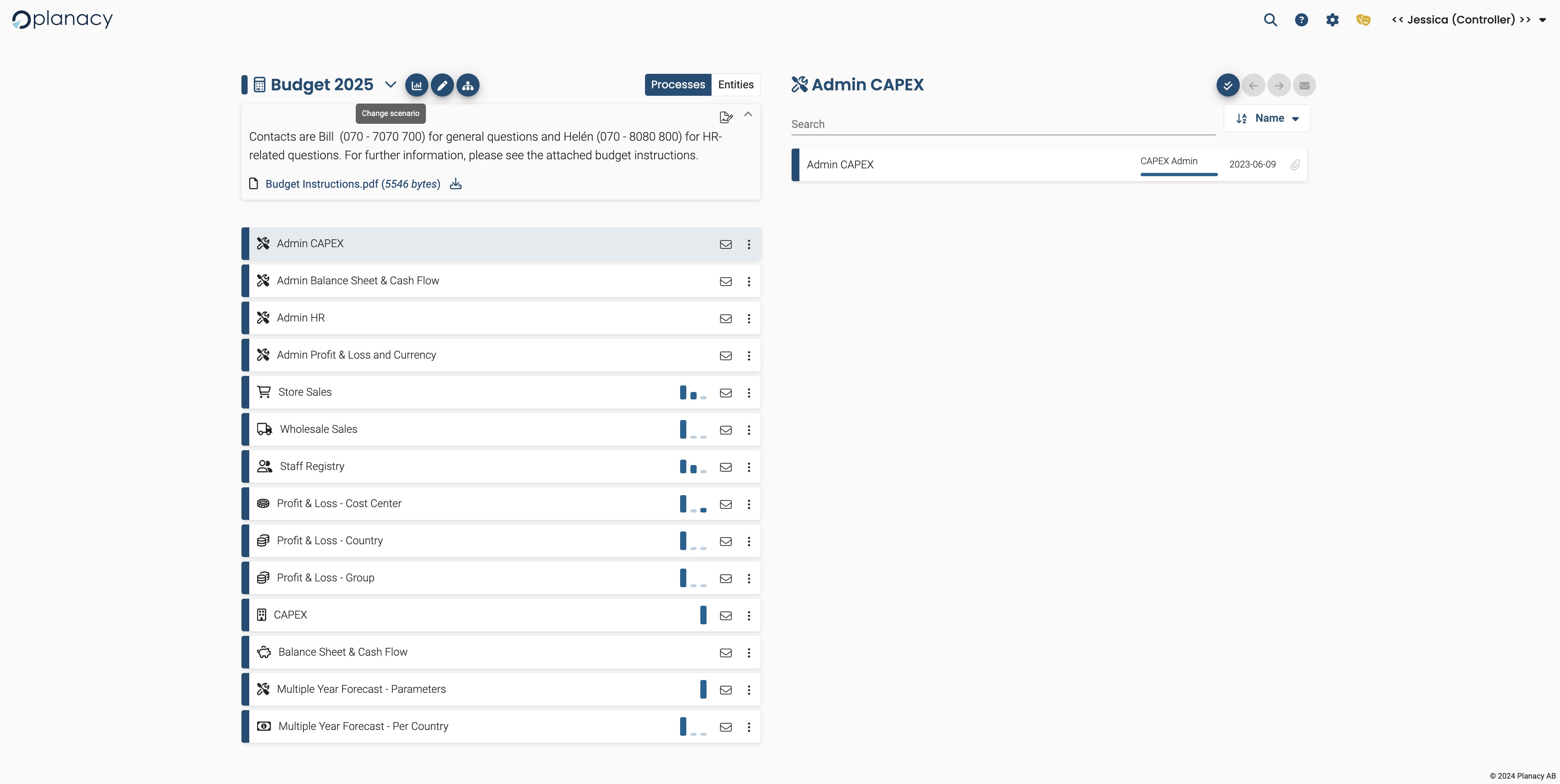Open the chart report icon beside Budget 2025
Viewport: 1560px width, 784px height.
417,85
